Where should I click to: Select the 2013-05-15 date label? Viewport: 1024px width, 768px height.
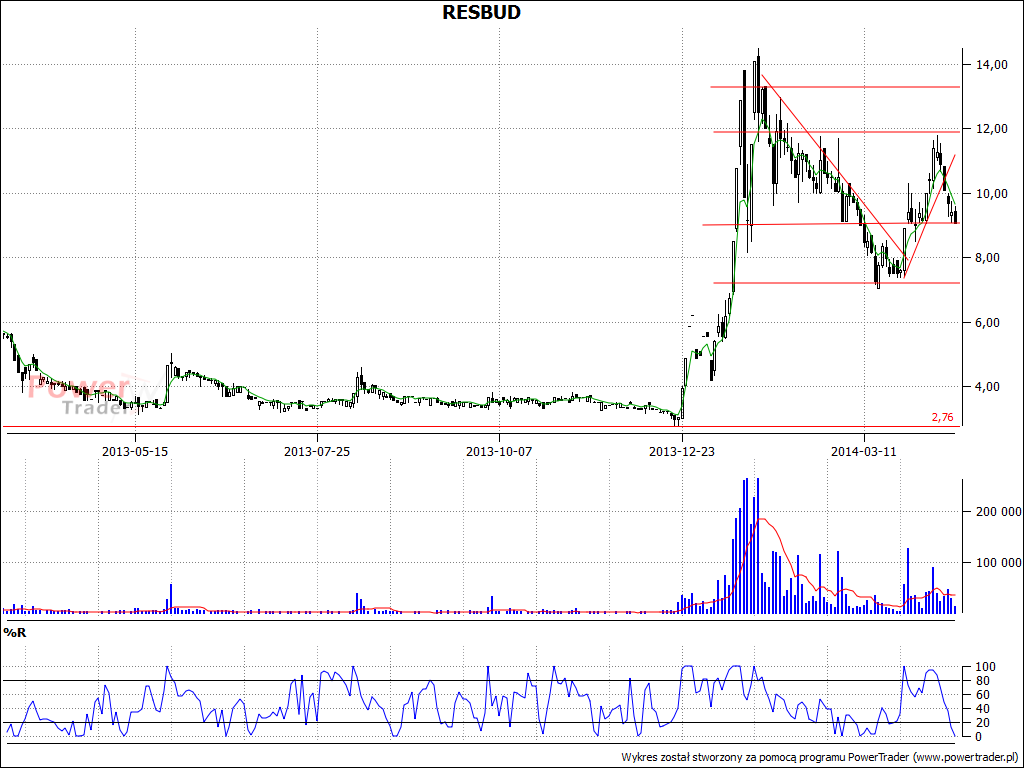pos(135,451)
